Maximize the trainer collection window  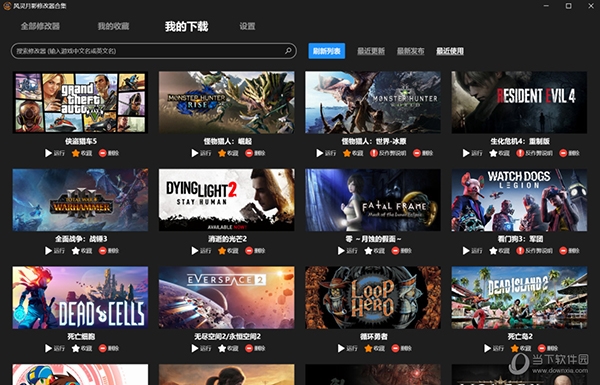(569, 6)
